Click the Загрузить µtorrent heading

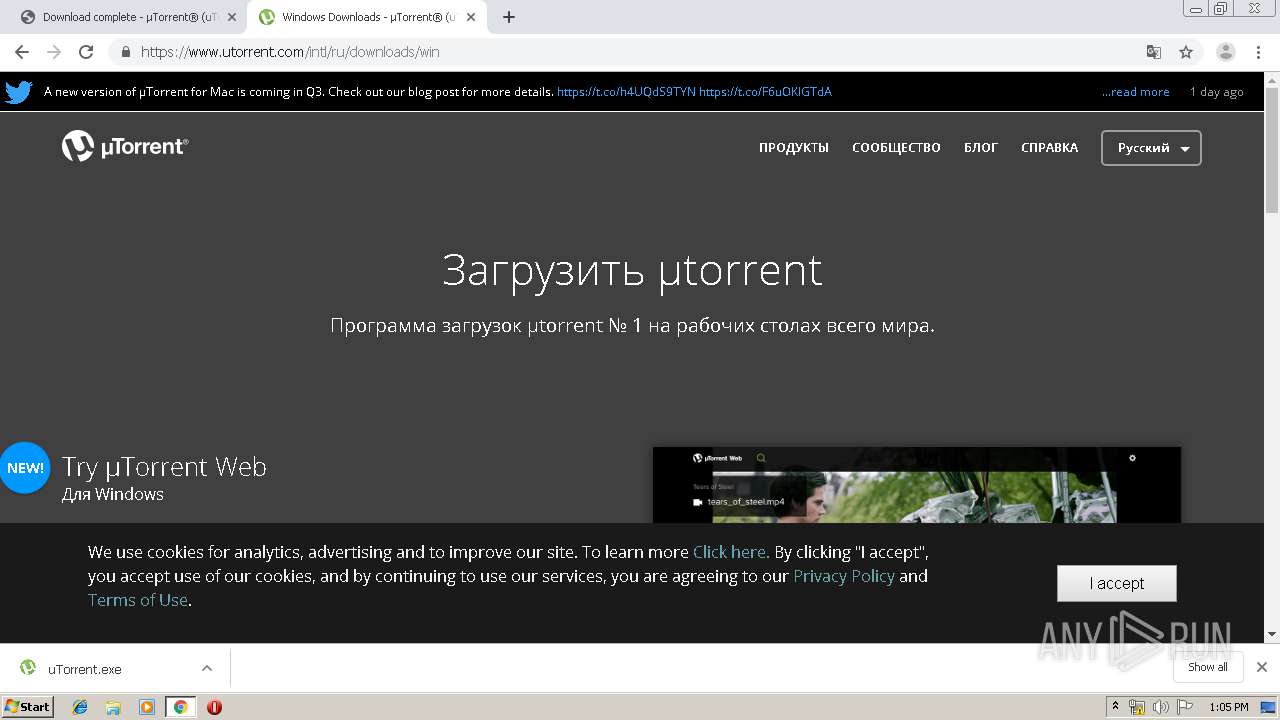632,271
